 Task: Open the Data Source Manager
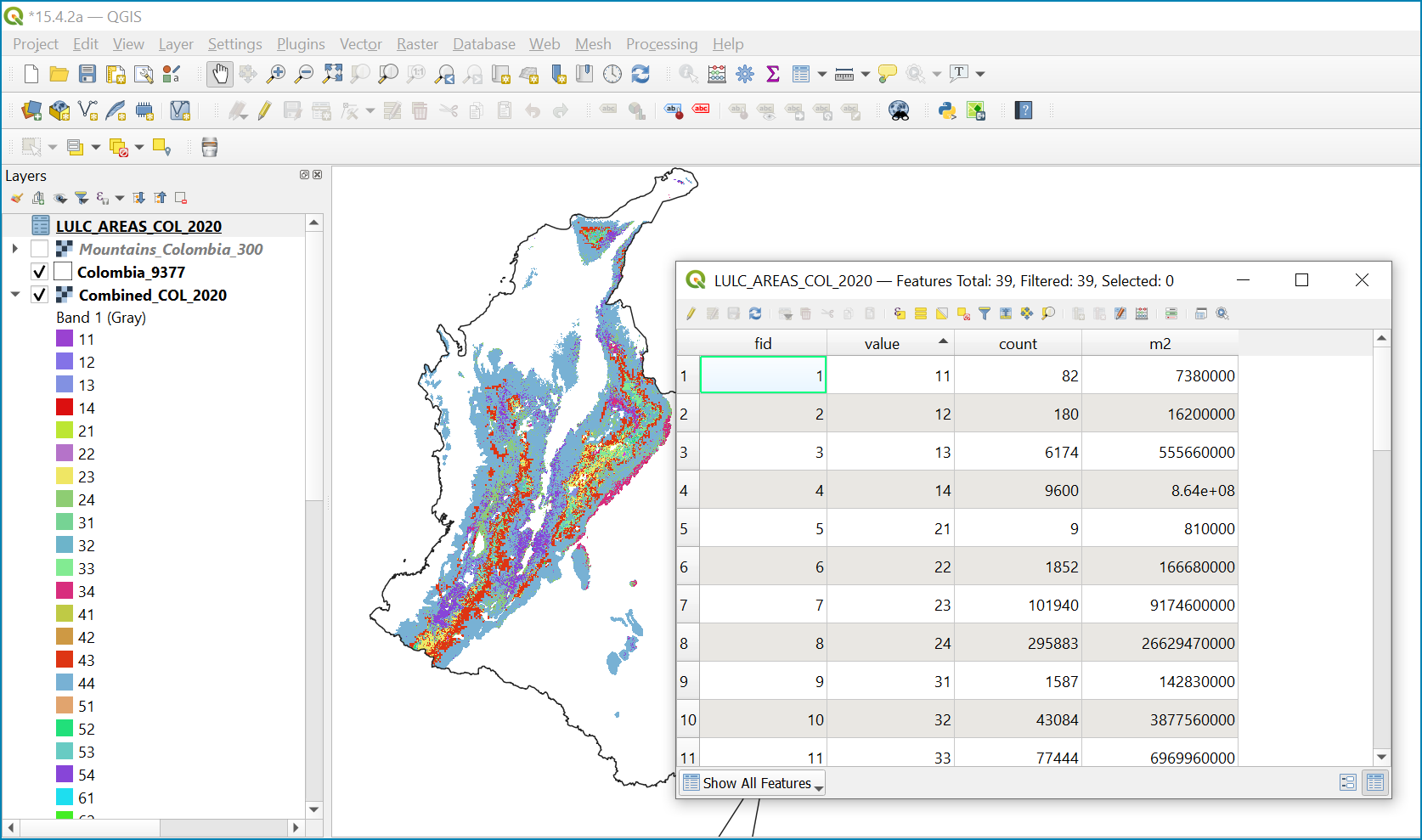[31, 110]
